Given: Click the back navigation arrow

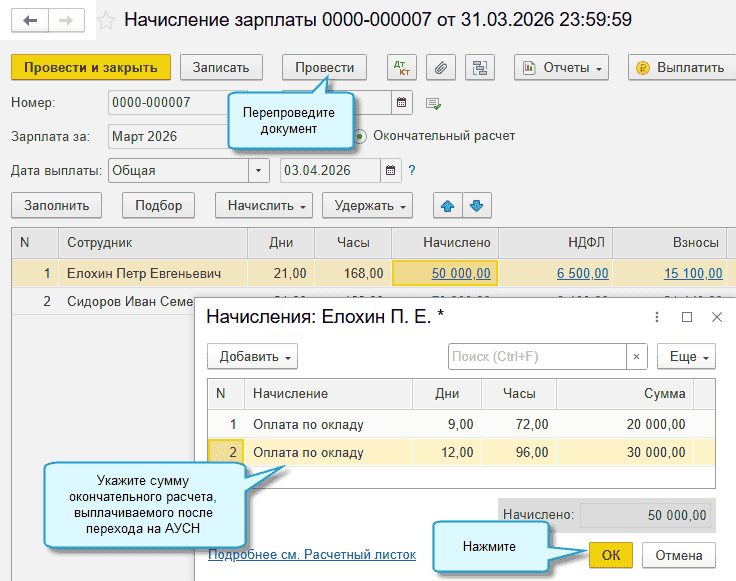Looking at the screenshot, I should [x=31, y=20].
